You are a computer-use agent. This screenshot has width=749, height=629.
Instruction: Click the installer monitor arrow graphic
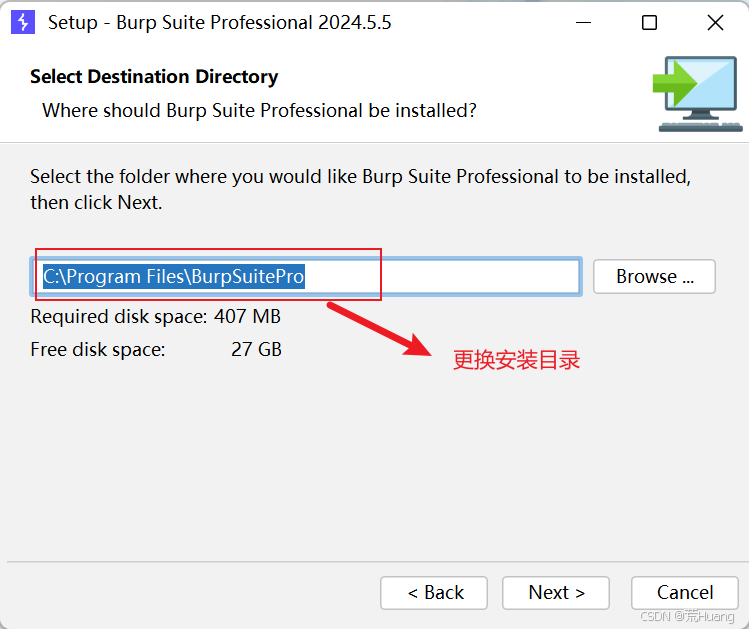[x=697, y=94]
